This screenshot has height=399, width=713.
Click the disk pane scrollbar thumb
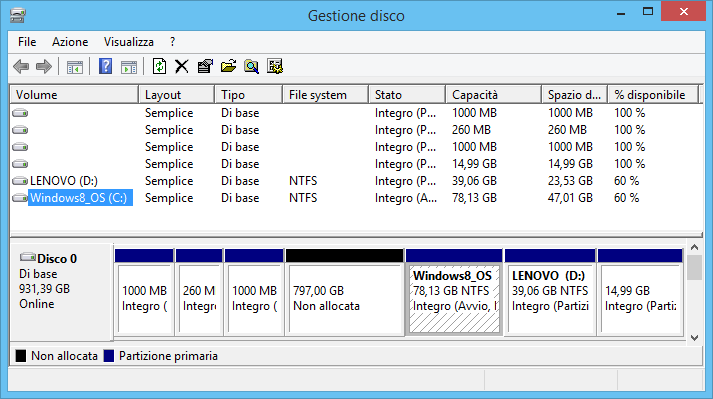694,268
